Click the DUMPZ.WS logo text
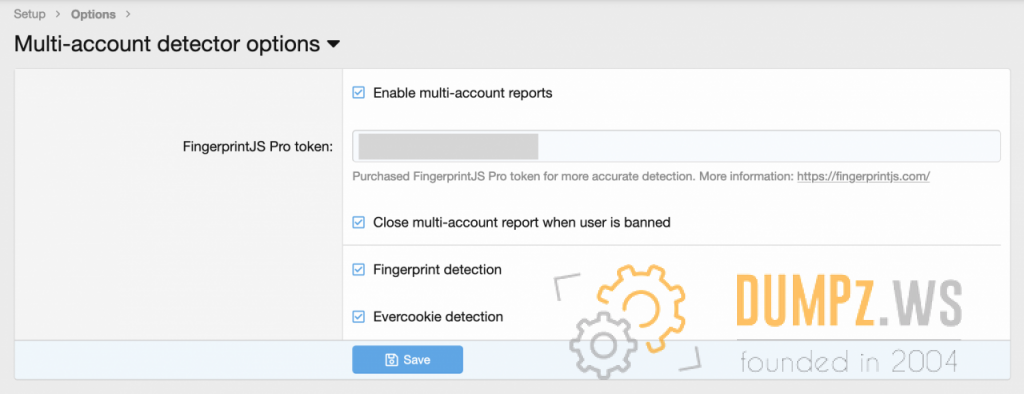The height and width of the screenshot is (394, 1024). pos(848,301)
